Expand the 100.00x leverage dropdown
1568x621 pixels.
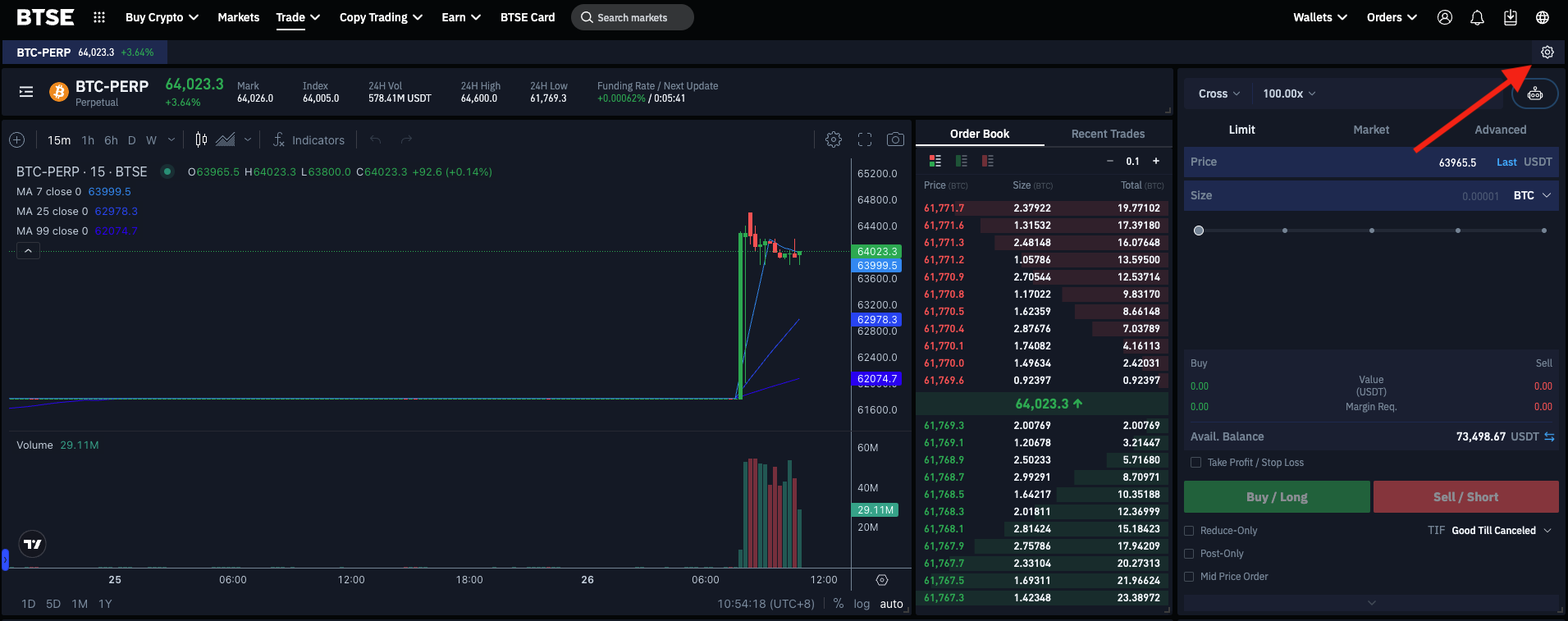[1289, 94]
